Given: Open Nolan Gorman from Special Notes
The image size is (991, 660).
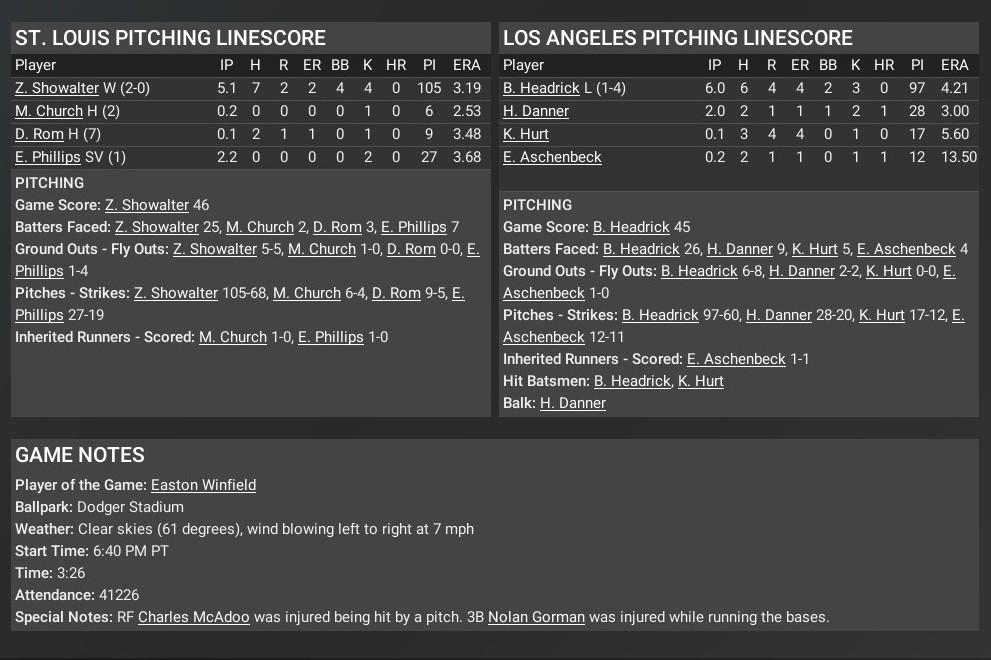Looking at the screenshot, I should [x=536, y=617].
